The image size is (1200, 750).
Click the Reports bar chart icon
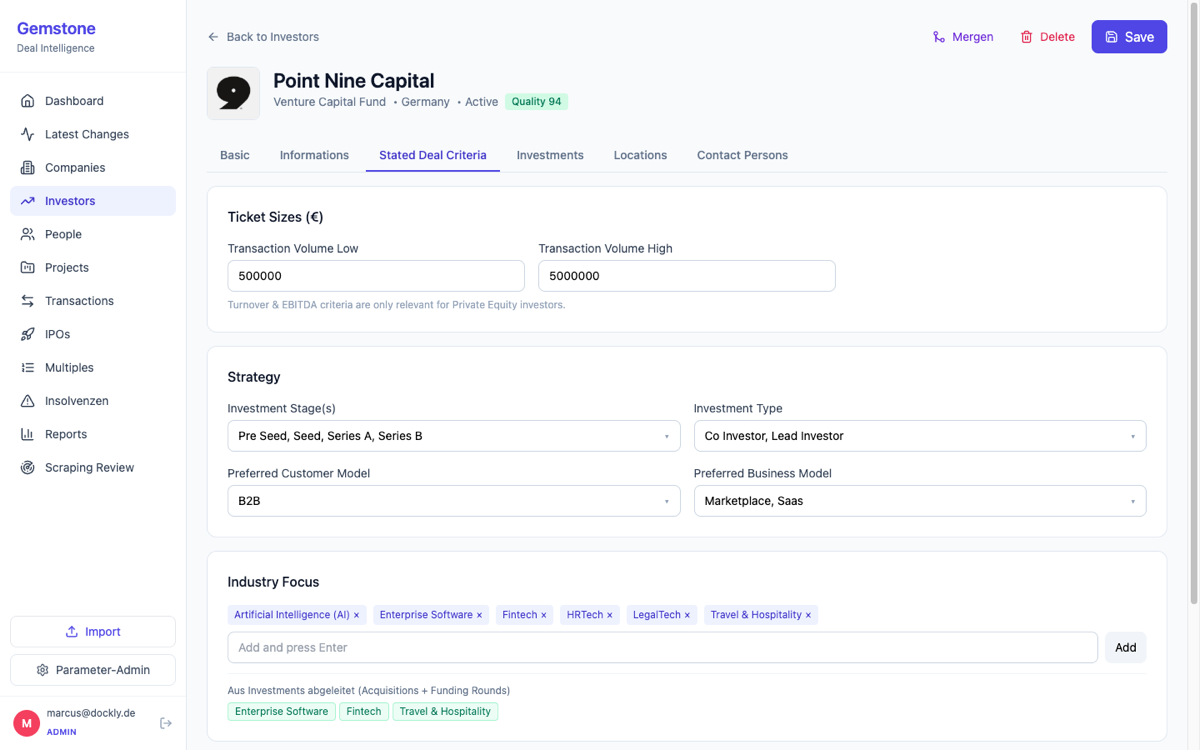point(27,434)
